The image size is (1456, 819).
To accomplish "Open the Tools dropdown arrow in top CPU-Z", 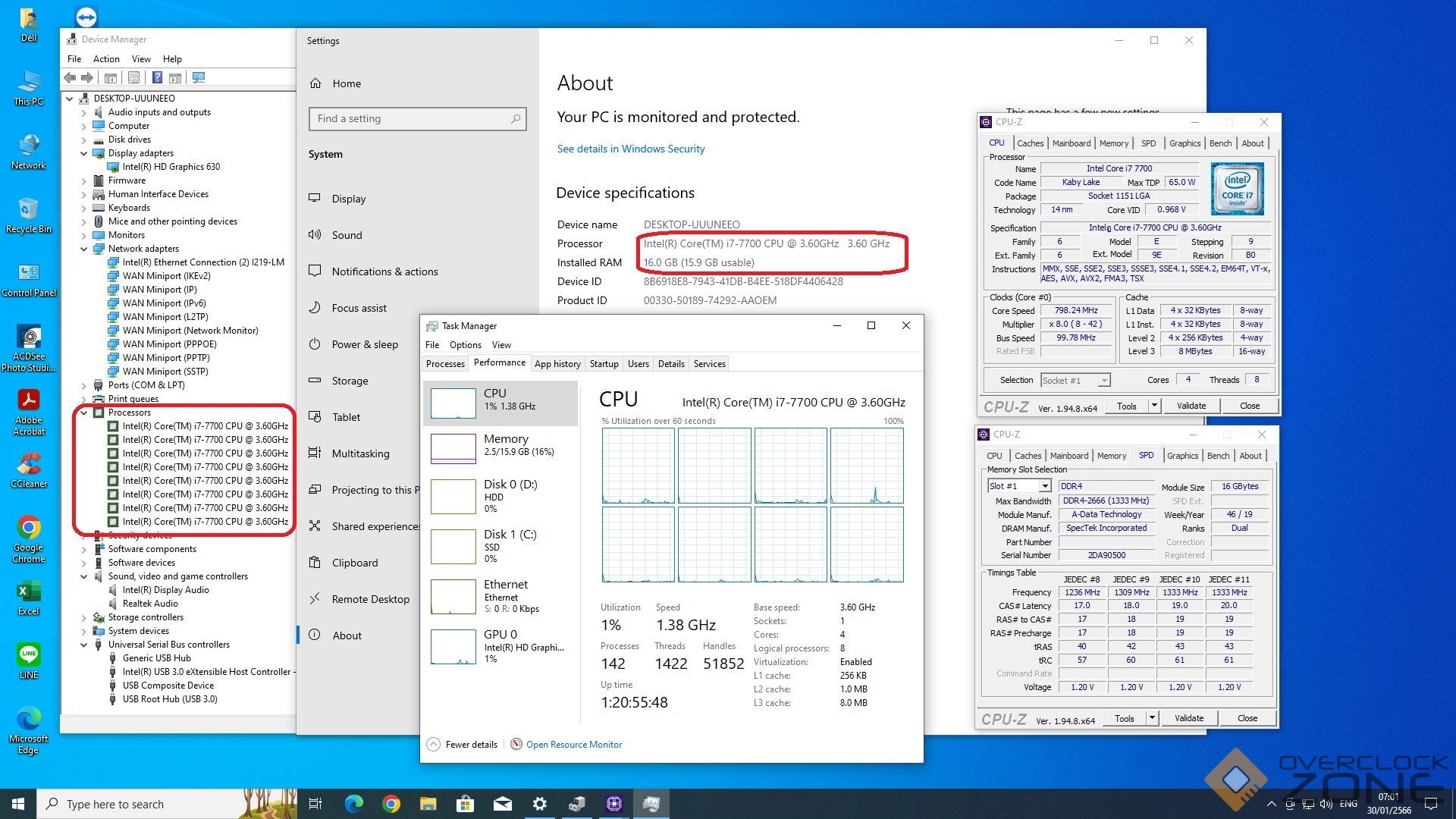I will click(1153, 406).
